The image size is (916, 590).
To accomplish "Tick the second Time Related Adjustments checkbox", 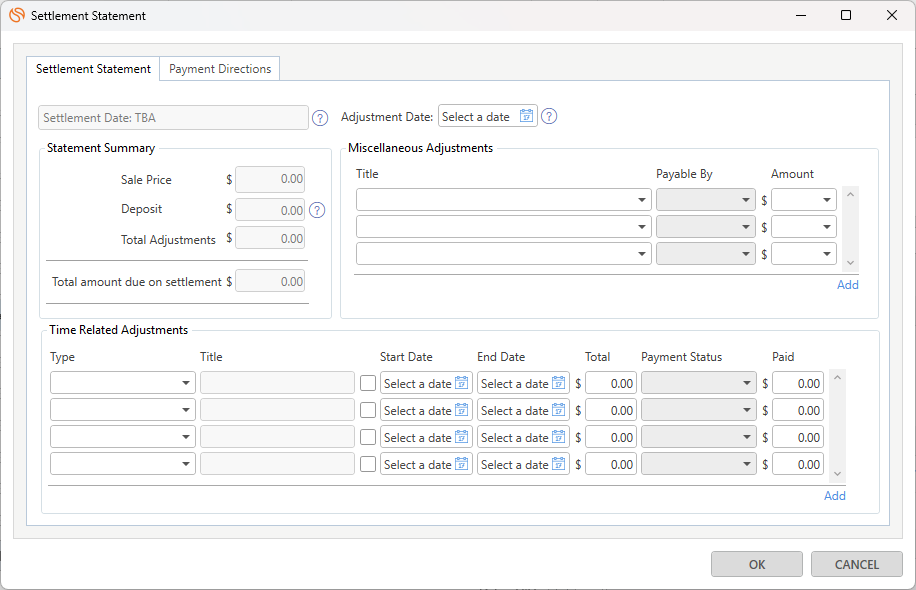I will tap(368, 410).
